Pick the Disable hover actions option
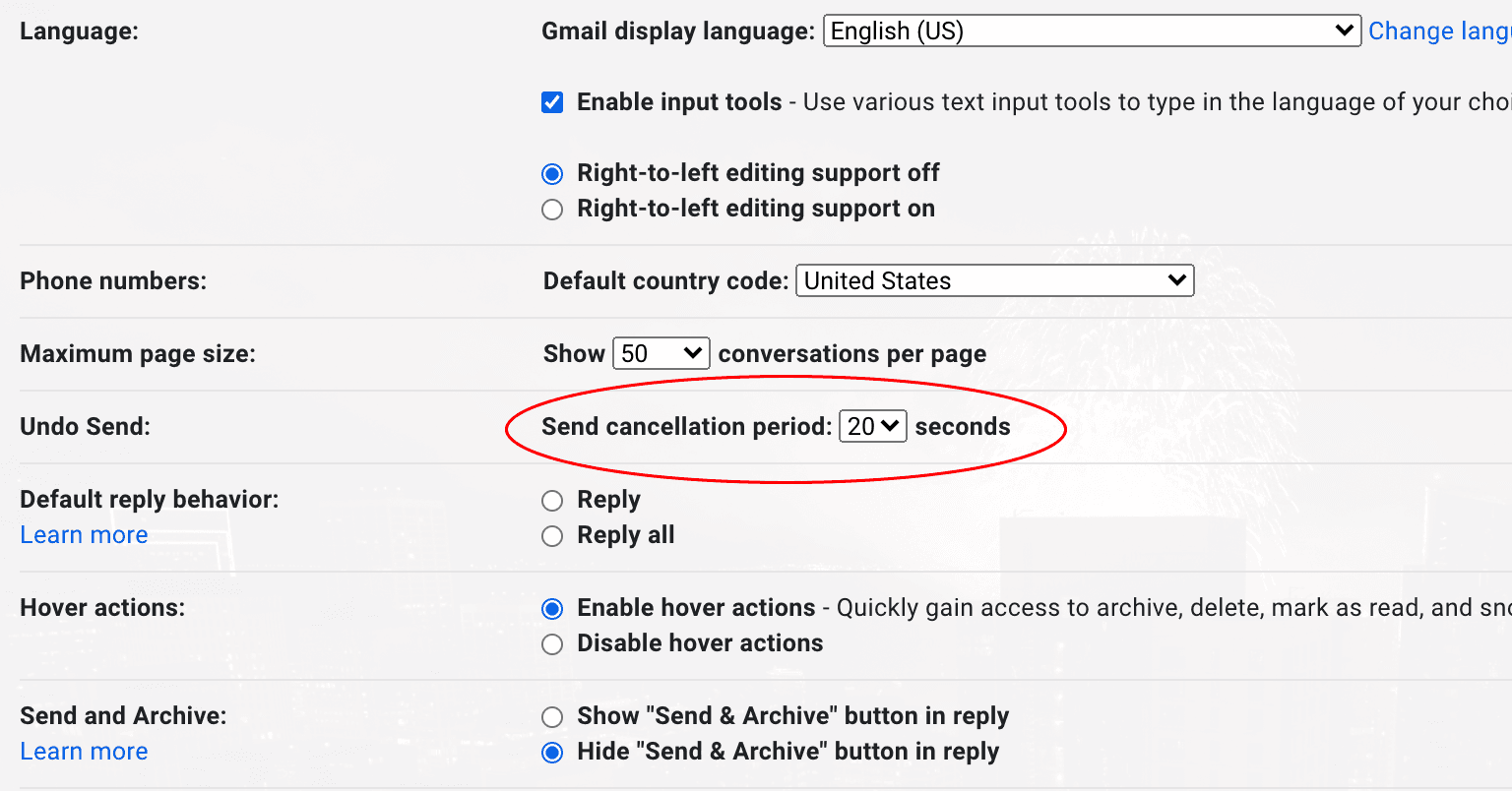 coord(552,644)
